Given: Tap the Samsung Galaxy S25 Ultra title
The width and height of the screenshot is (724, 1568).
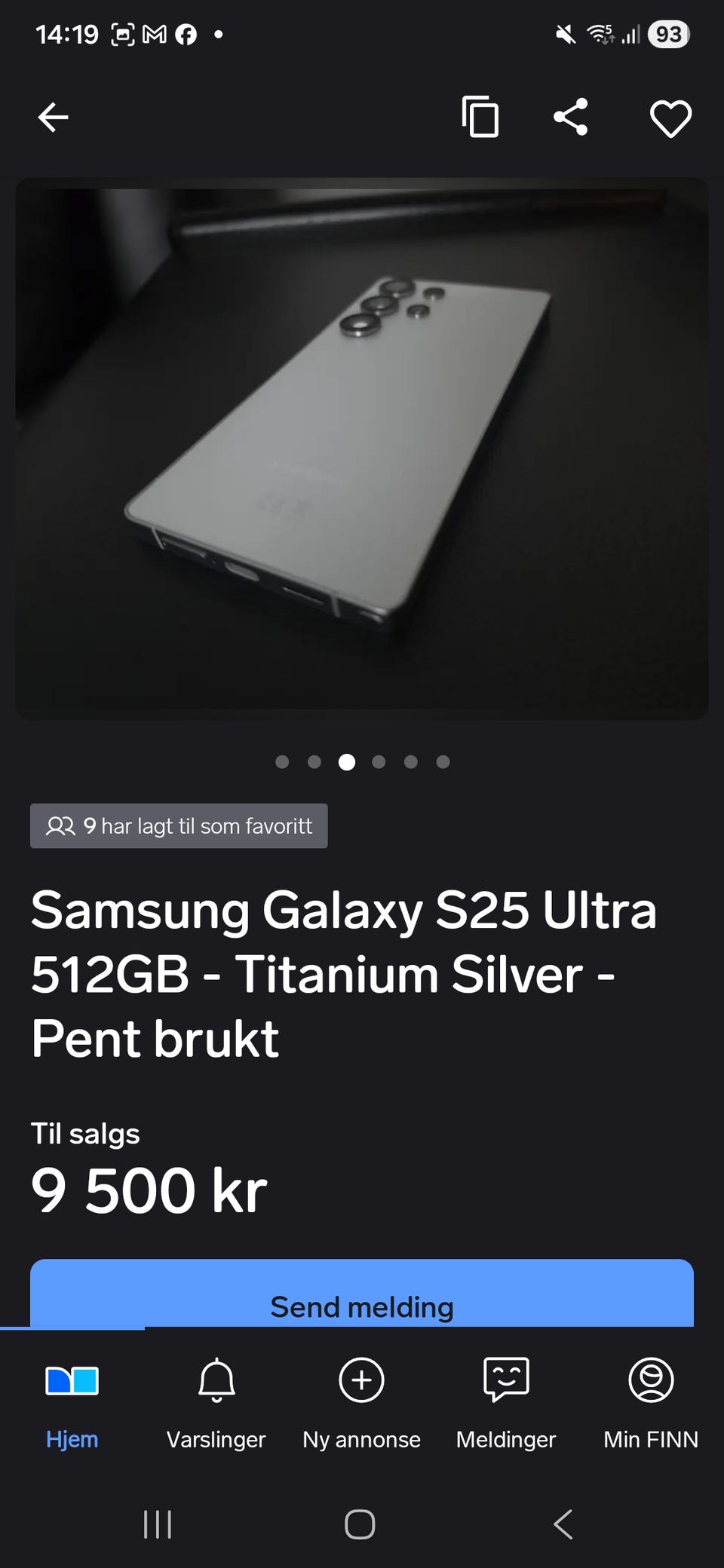Looking at the screenshot, I should (x=344, y=974).
